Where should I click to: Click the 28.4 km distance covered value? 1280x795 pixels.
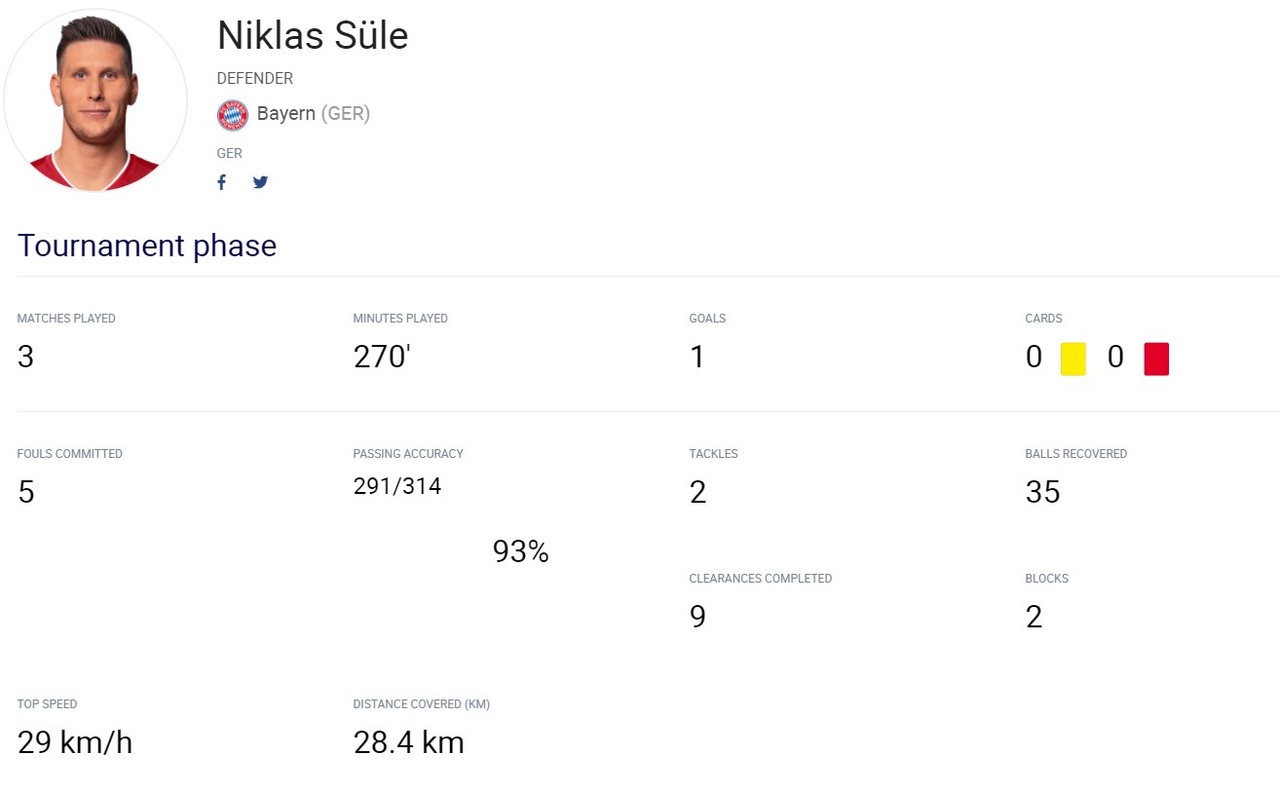408,743
